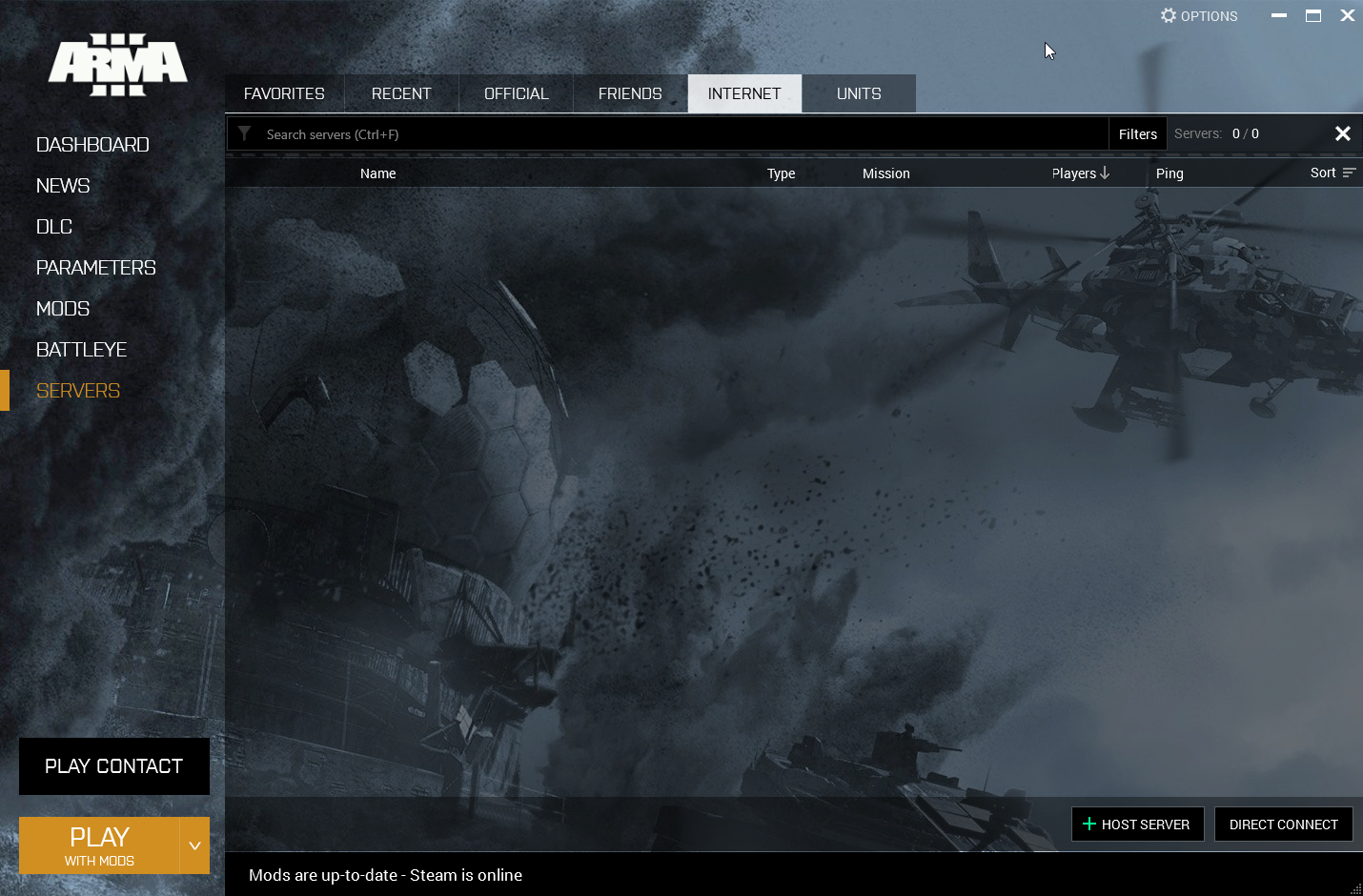
Task: Switch to the Favorites tab
Action: (x=284, y=93)
